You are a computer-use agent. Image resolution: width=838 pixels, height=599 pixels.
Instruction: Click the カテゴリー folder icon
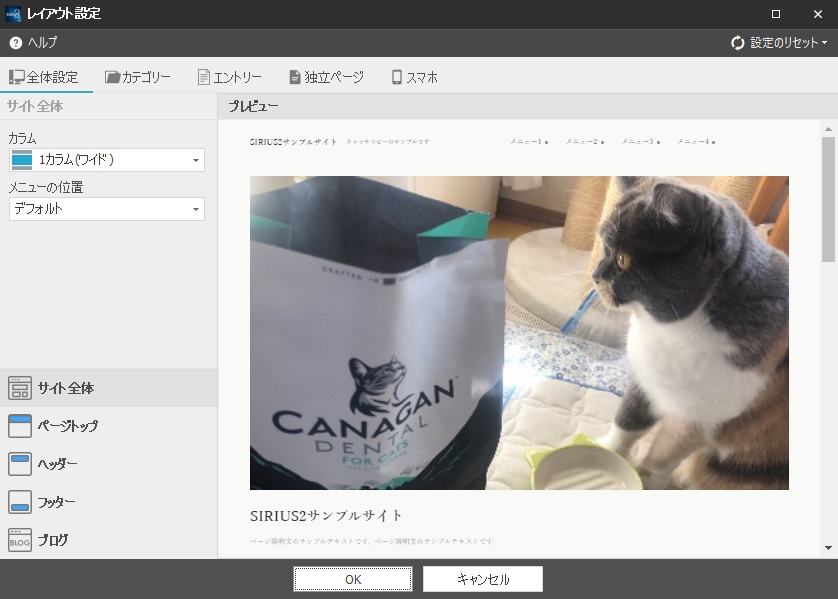pos(112,77)
